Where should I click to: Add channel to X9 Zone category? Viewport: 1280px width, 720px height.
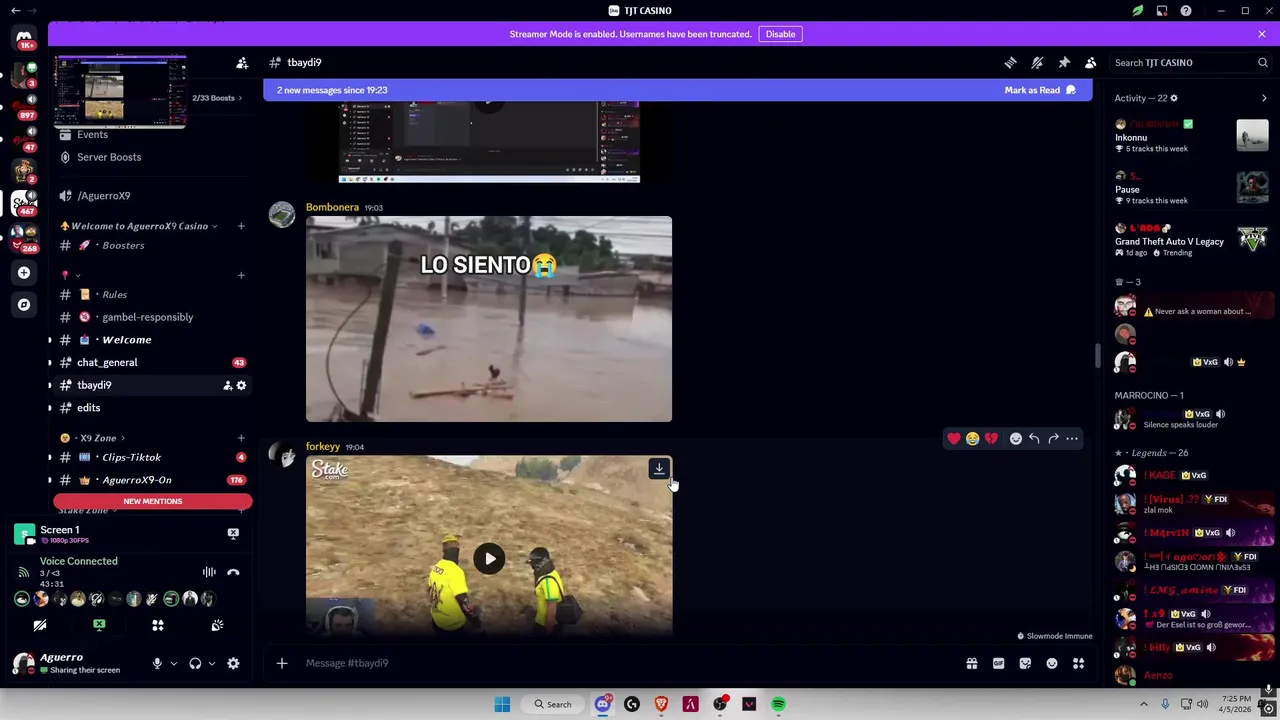pos(241,438)
